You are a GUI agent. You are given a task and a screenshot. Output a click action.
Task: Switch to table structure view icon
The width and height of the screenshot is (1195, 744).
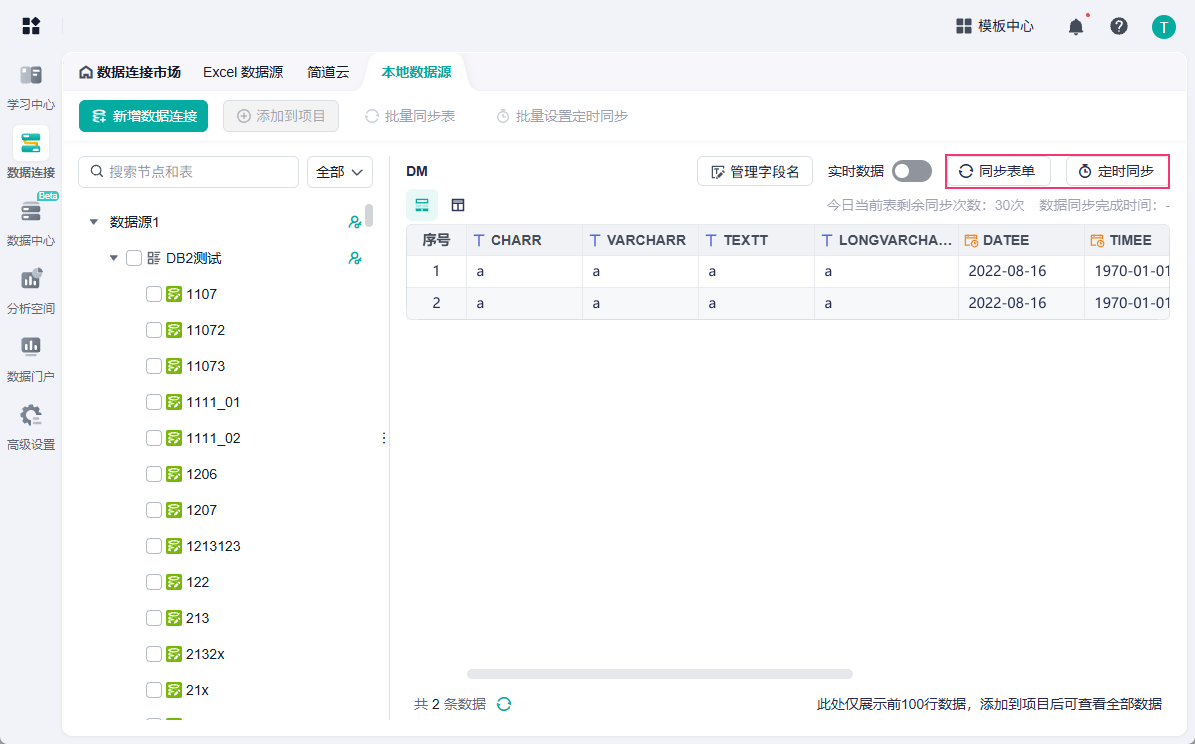[x=458, y=205]
